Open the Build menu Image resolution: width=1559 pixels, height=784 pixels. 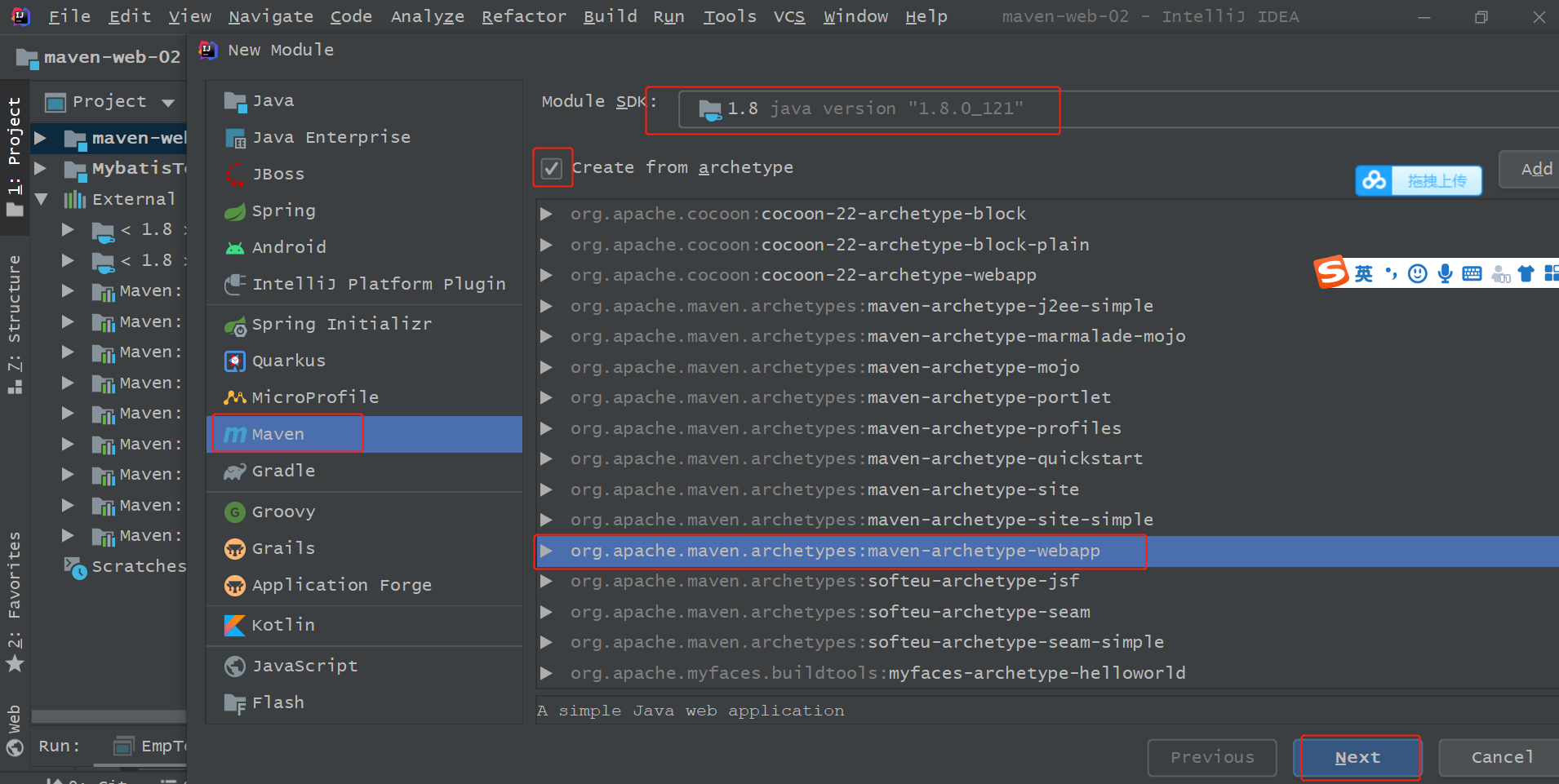click(610, 16)
